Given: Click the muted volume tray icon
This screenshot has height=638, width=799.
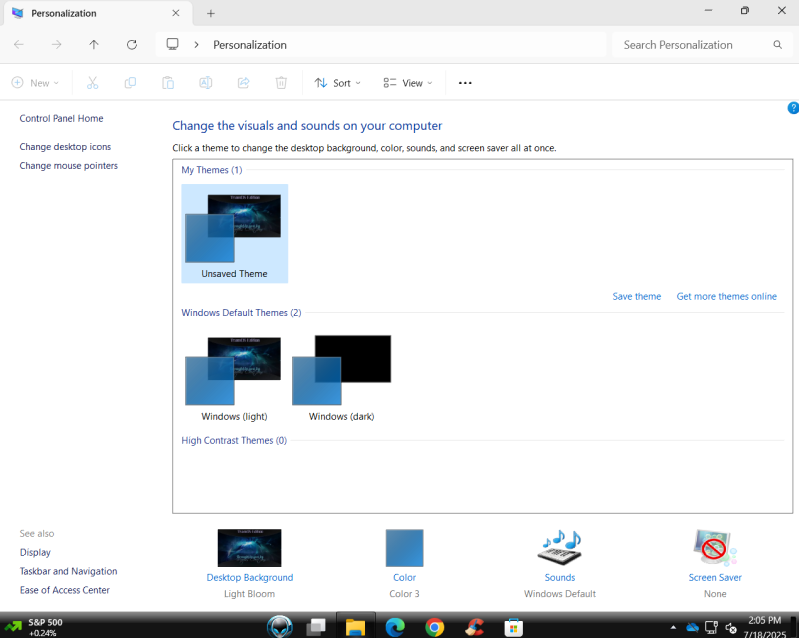Looking at the screenshot, I should pos(731,628).
